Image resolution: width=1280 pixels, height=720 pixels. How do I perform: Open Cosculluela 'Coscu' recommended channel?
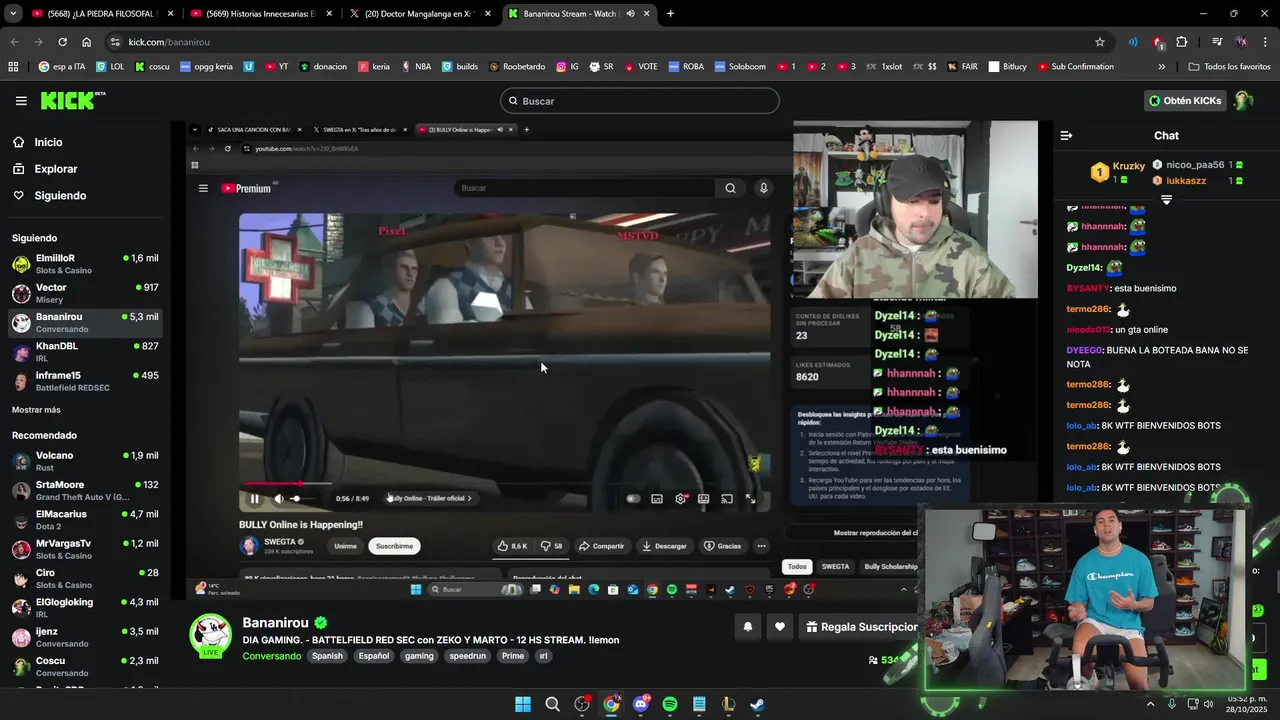click(x=85, y=666)
